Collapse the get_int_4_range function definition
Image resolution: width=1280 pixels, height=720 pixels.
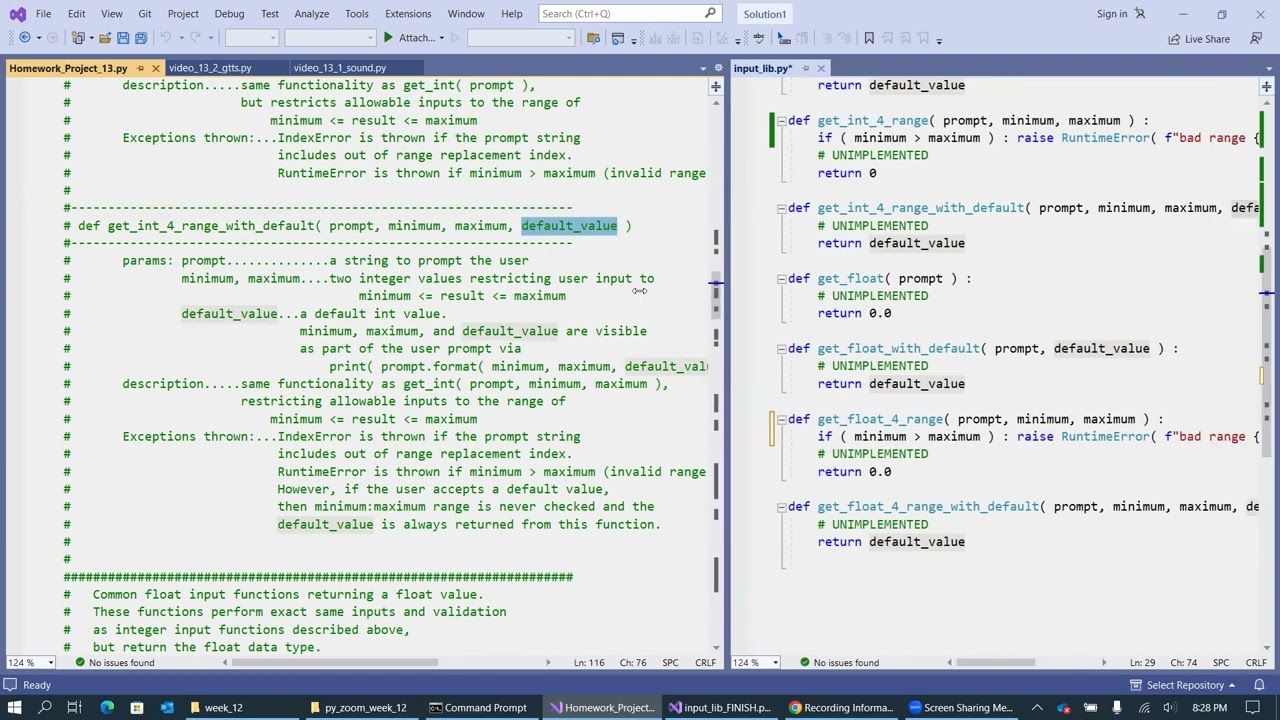tap(781, 121)
